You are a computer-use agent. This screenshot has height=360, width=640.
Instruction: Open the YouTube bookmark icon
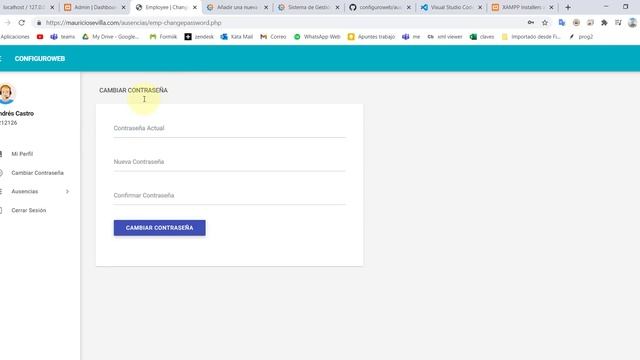[40, 37]
